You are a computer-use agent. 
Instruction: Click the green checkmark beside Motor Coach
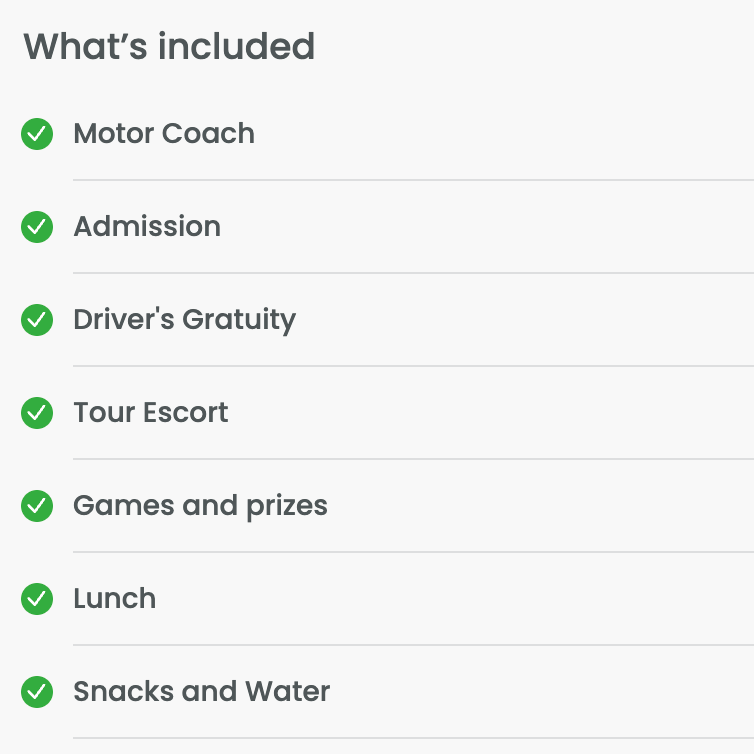(37, 134)
